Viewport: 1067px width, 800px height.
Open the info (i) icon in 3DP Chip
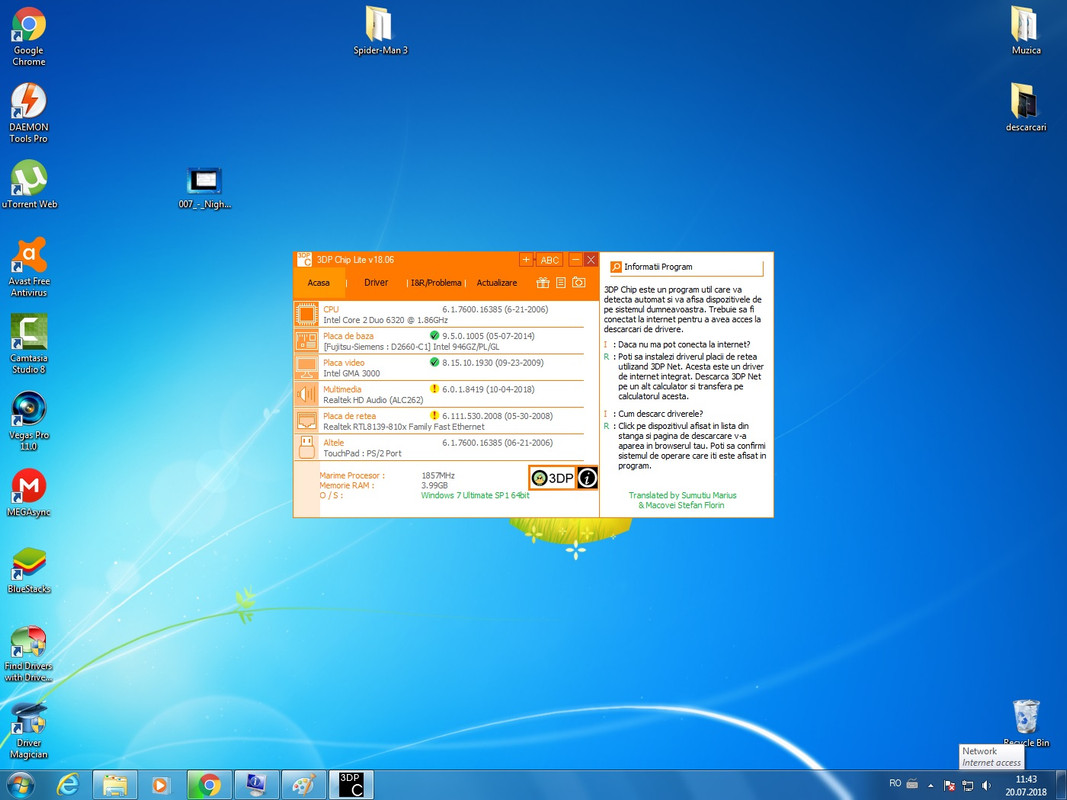(x=587, y=478)
